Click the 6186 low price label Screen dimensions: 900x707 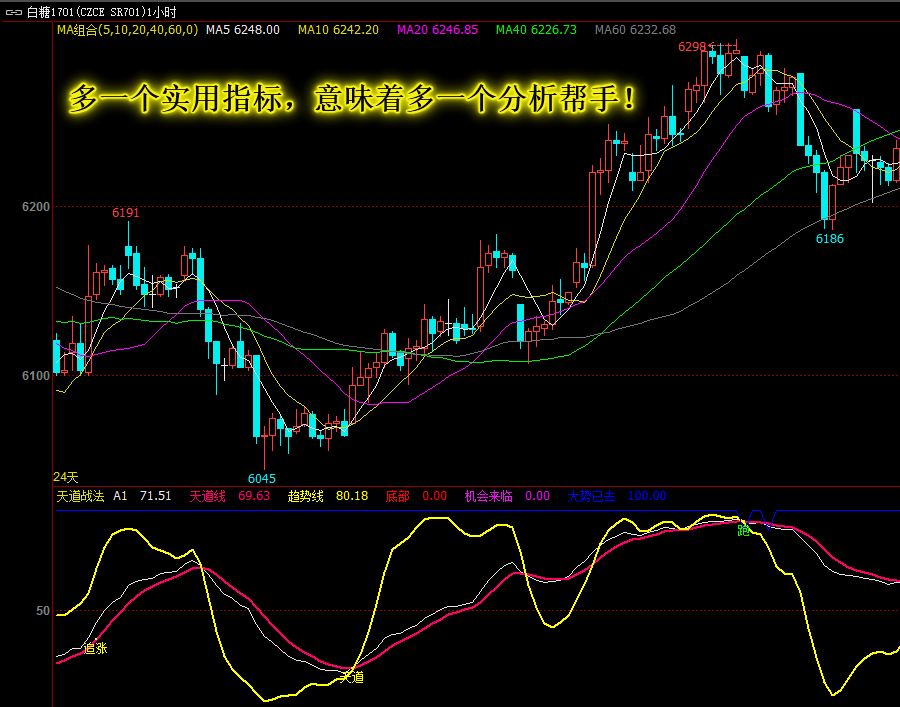point(830,239)
